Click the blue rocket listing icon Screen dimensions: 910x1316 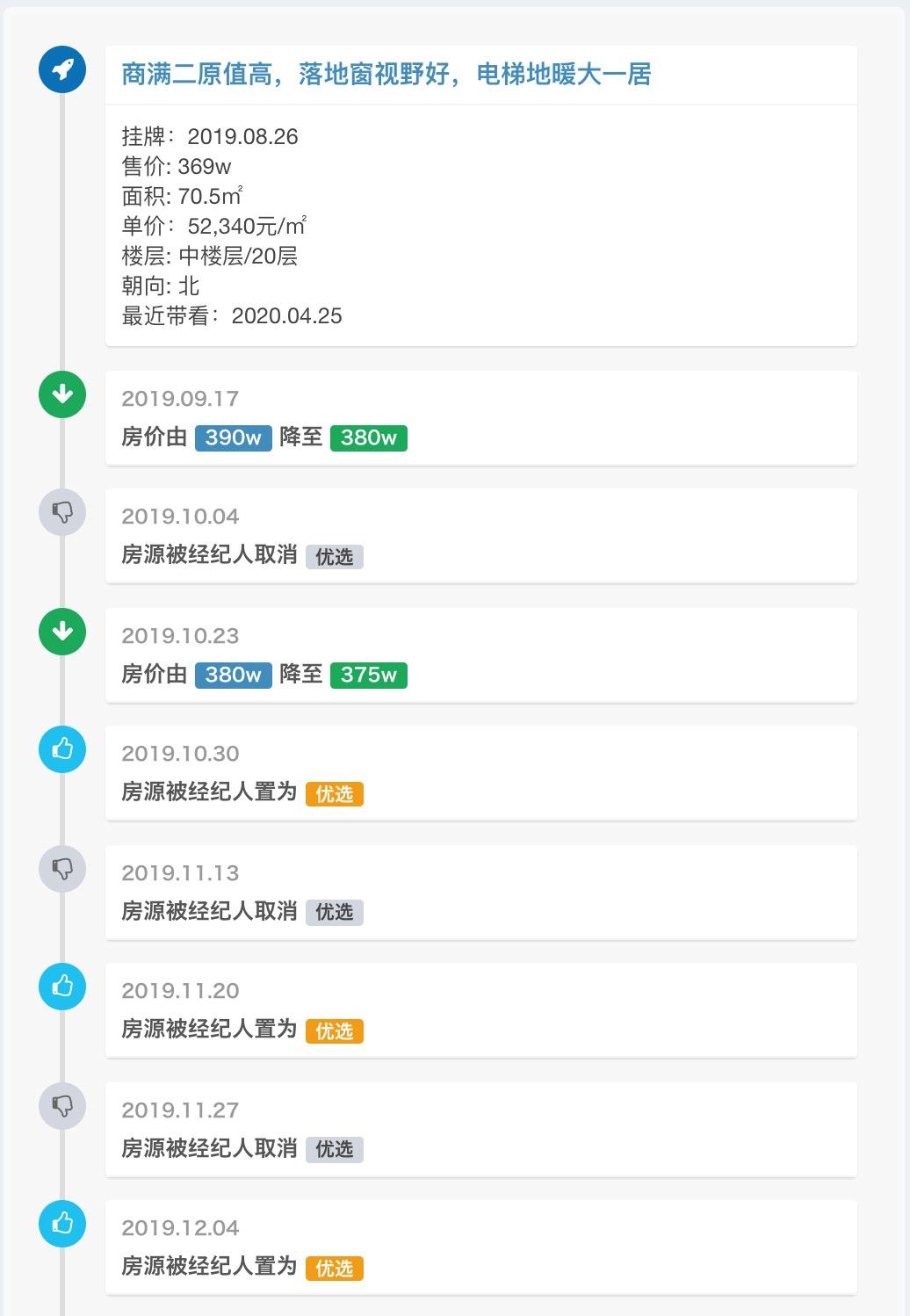click(x=61, y=72)
